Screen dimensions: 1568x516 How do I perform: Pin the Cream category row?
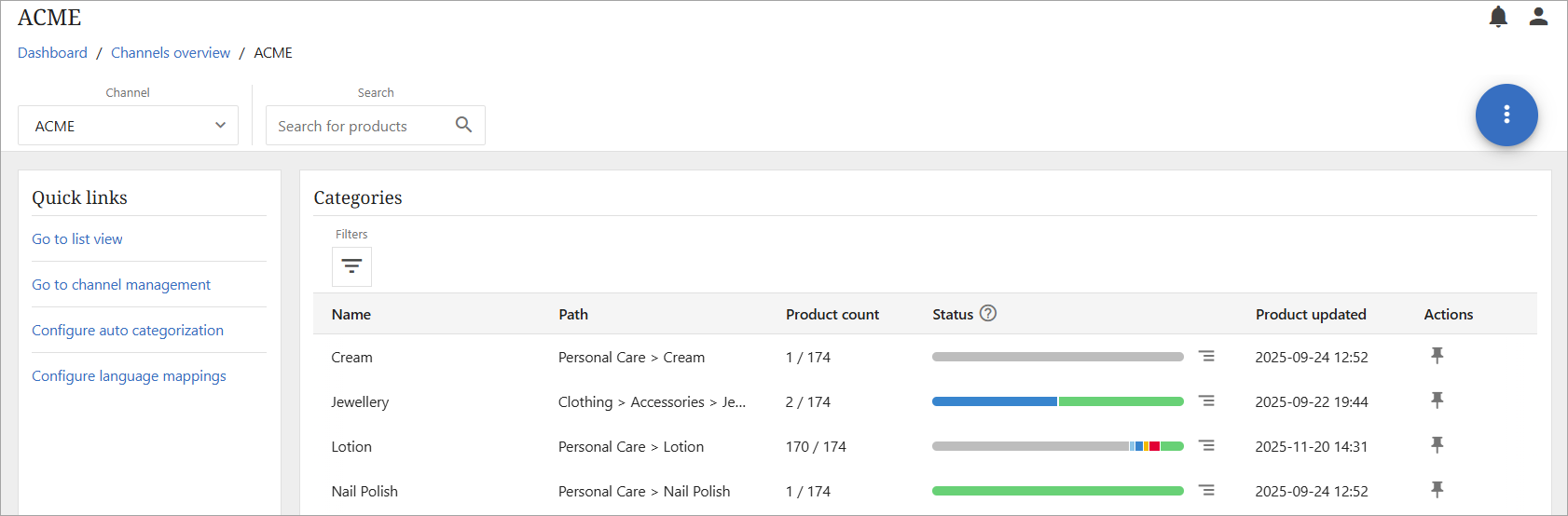pyautogui.click(x=1437, y=356)
